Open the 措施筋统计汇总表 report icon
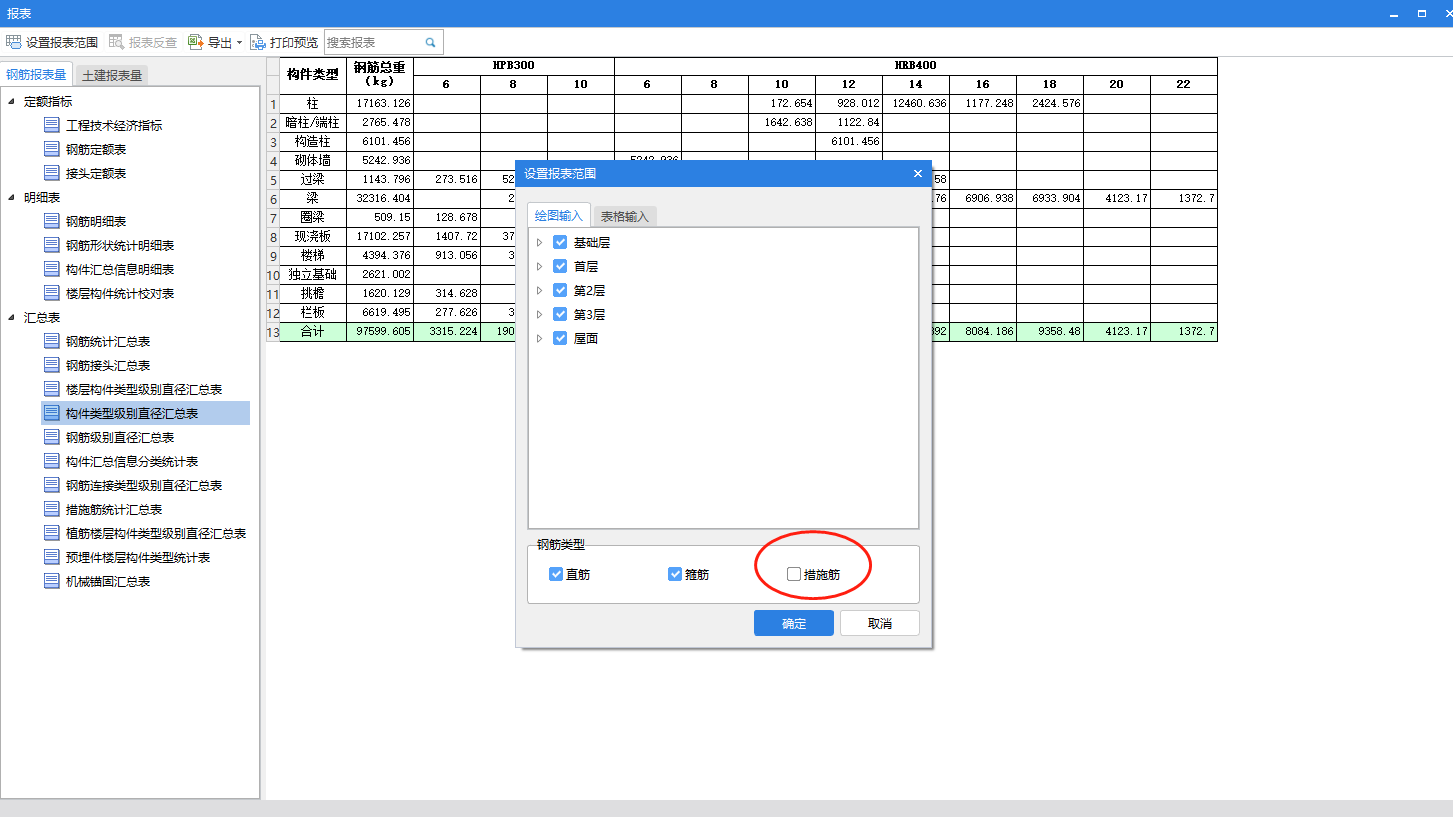The height and width of the screenshot is (817, 1453). click(52, 509)
